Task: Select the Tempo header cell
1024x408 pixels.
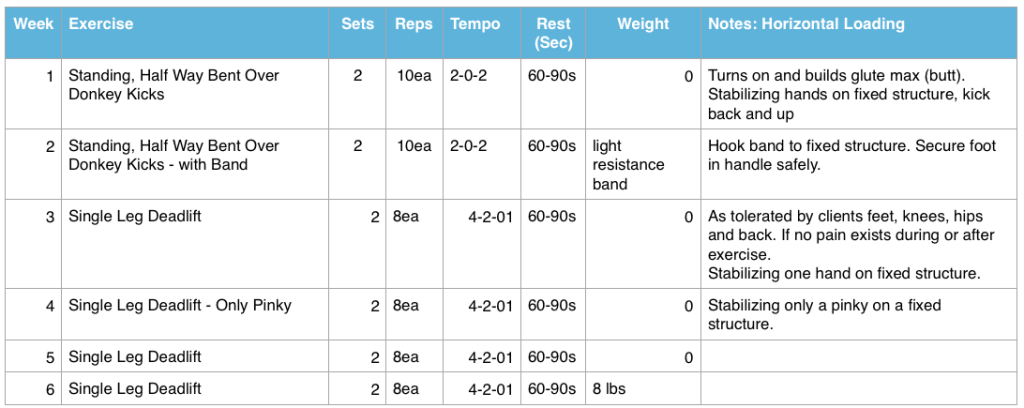Action: click(x=481, y=33)
